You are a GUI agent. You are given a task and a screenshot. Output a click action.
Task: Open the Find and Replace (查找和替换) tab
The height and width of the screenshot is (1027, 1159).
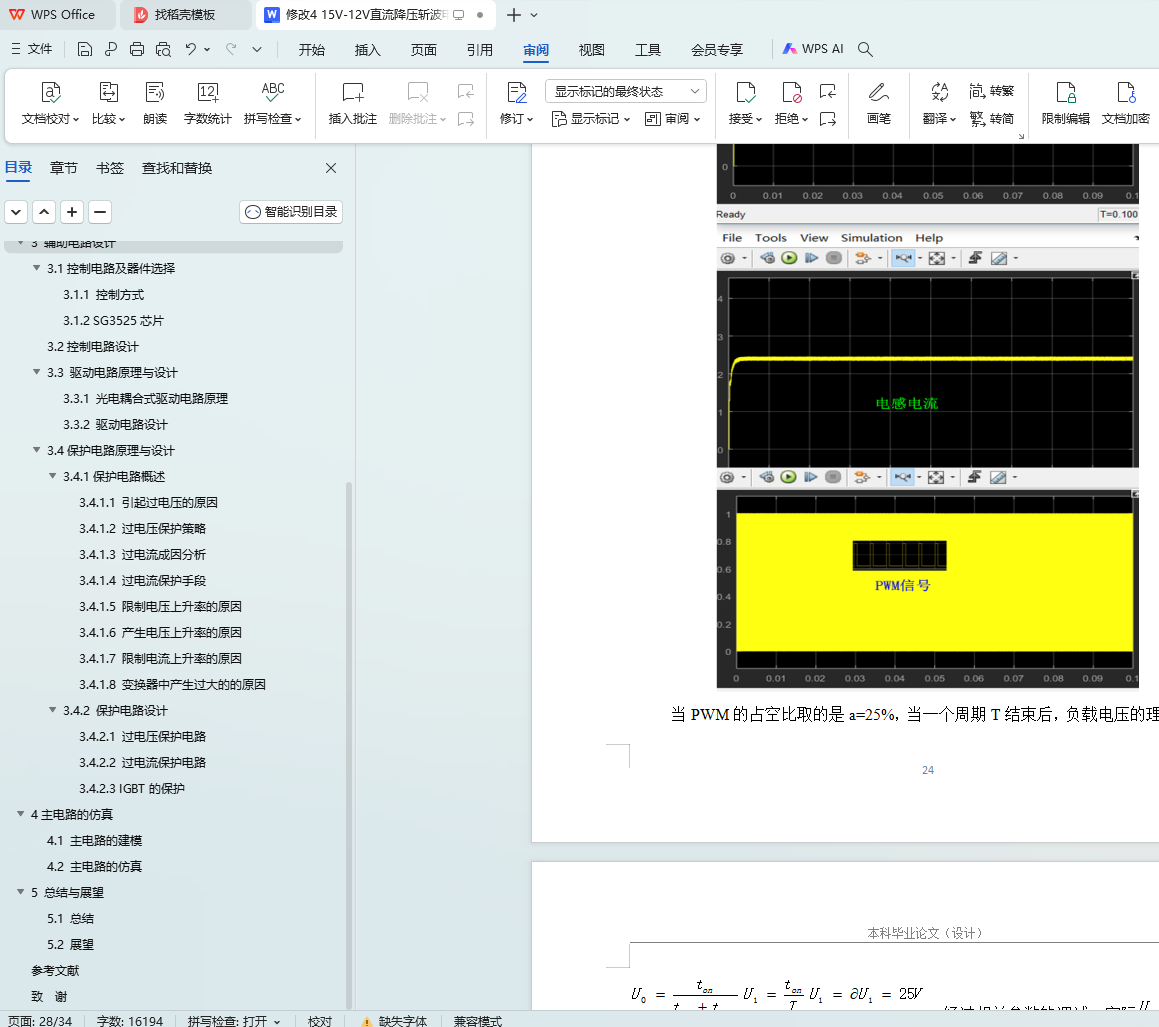(x=177, y=168)
